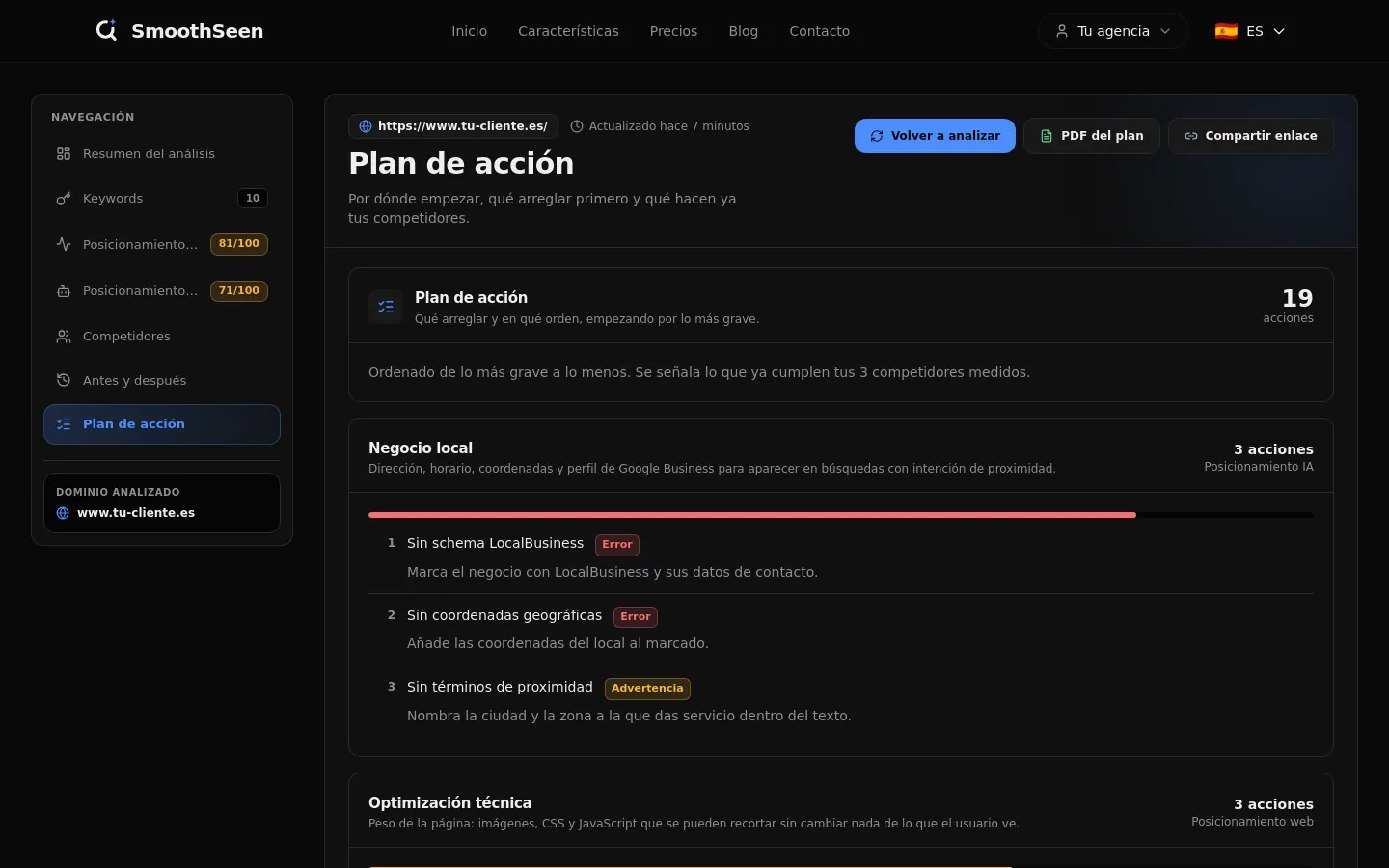The width and height of the screenshot is (1389, 868).
Task: Open Competidores in sidebar
Action: (162, 336)
